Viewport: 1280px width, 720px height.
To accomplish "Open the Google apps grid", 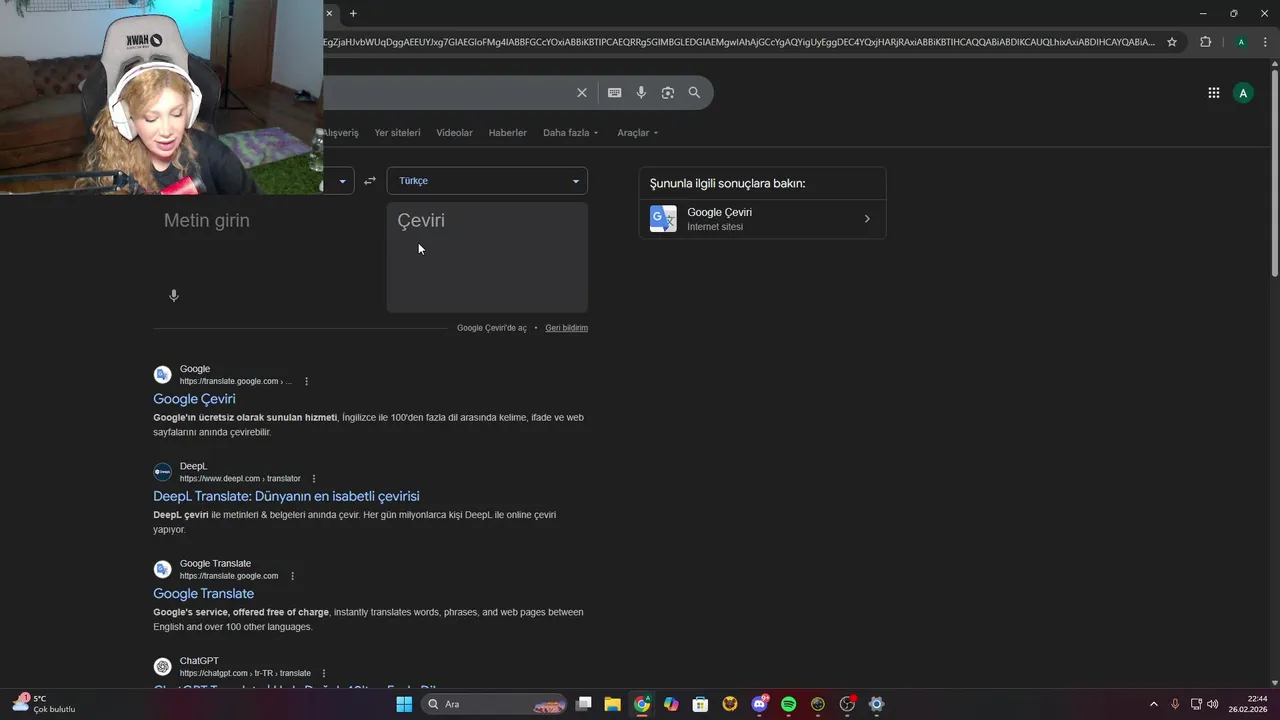I will point(1214,93).
